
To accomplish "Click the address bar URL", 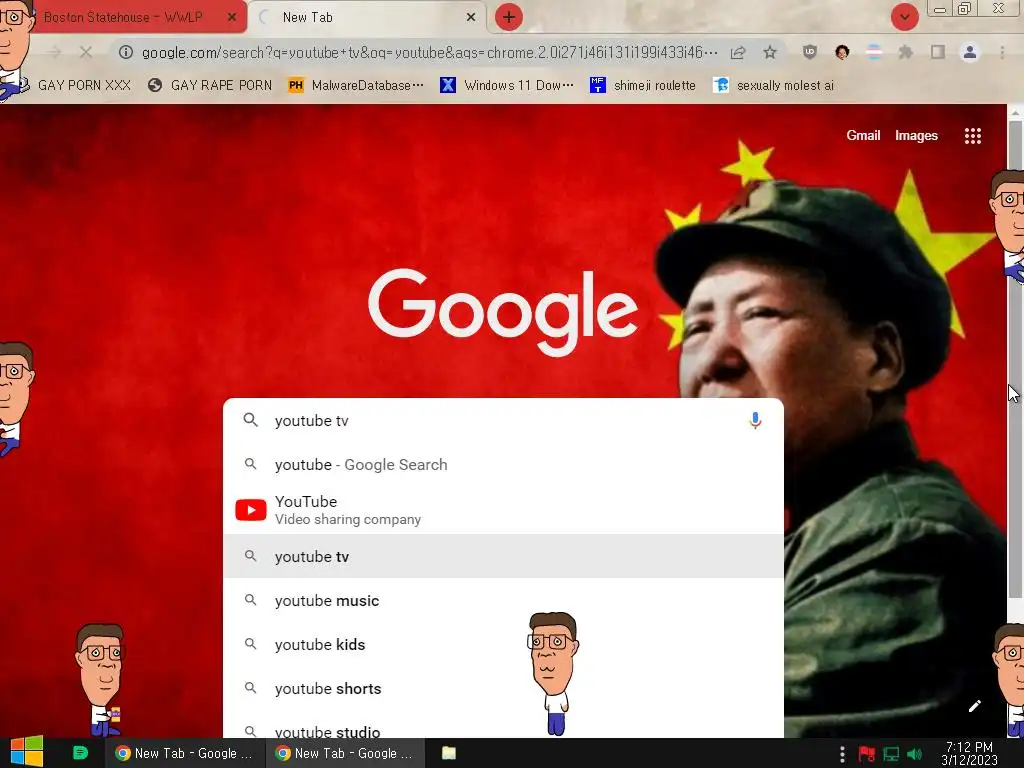I will click(429, 52).
